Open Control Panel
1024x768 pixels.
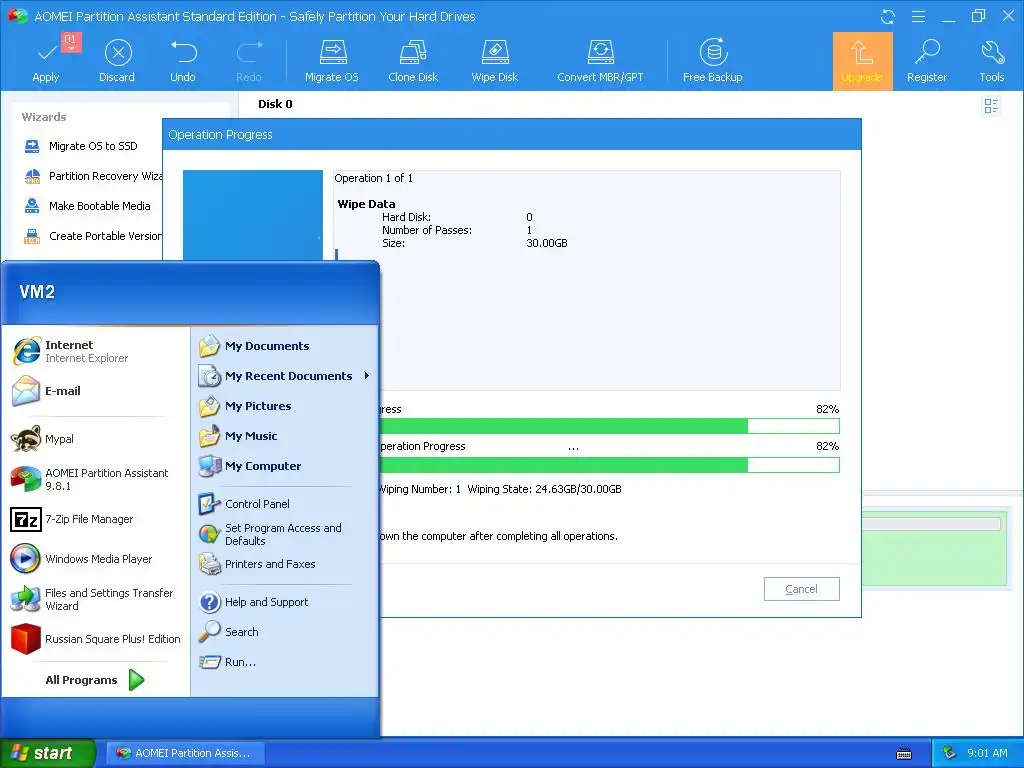tap(285, 504)
